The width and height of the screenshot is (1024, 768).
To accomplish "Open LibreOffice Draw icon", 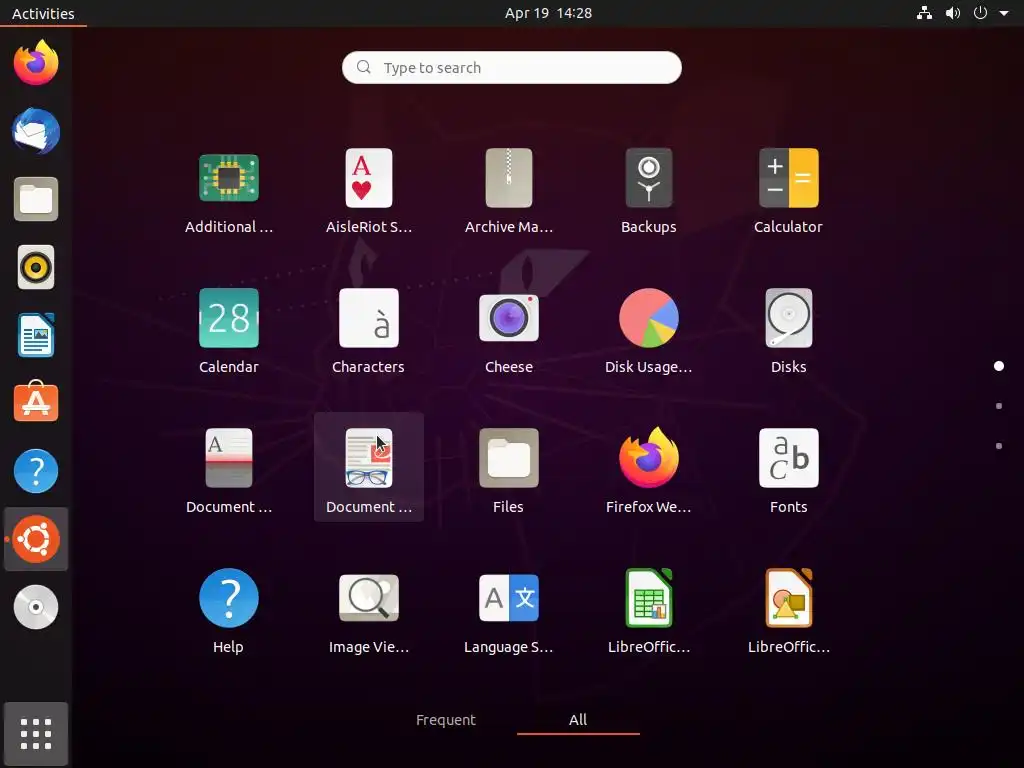I will click(x=788, y=598).
